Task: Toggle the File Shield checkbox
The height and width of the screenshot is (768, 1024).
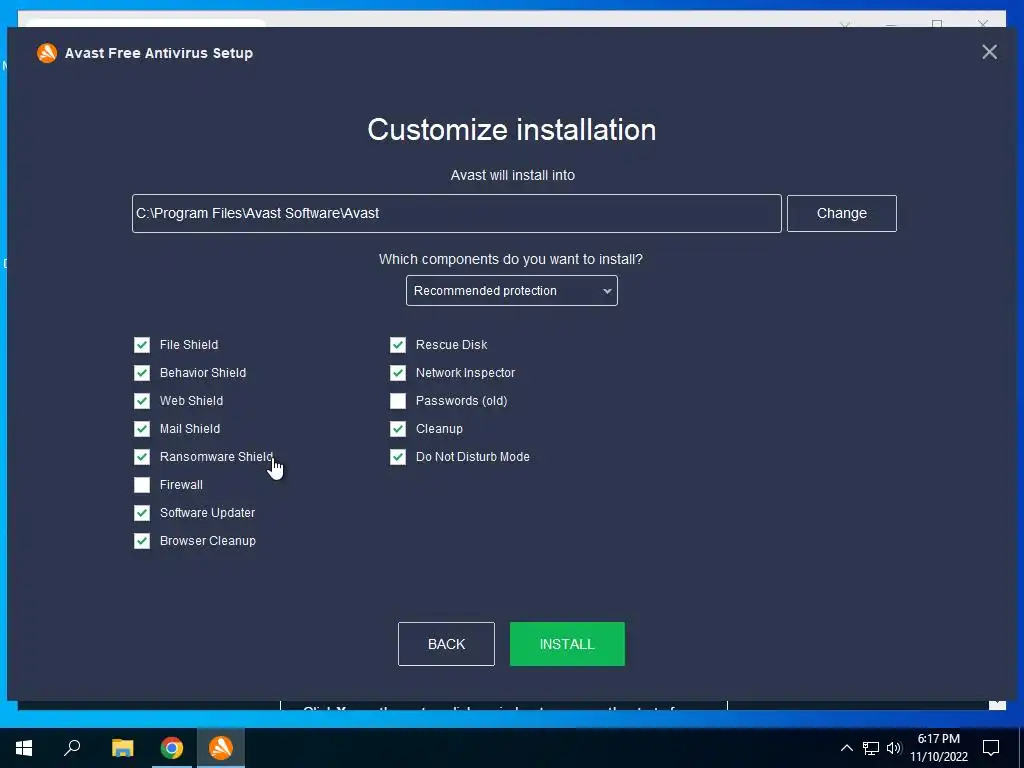Action: (x=142, y=345)
